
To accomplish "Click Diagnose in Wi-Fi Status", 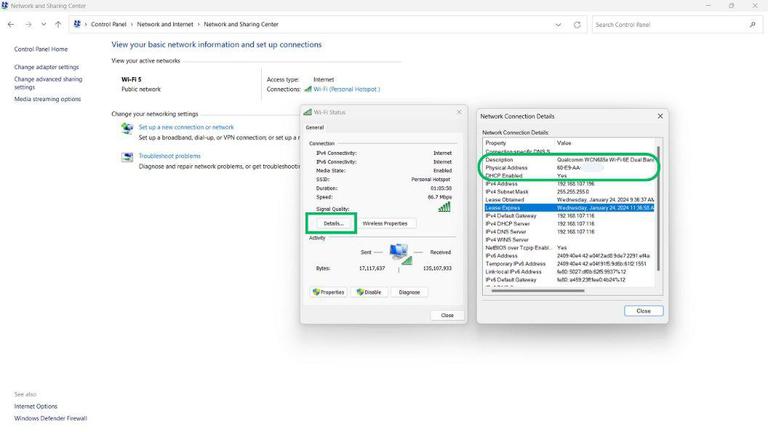I will coord(409,292).
